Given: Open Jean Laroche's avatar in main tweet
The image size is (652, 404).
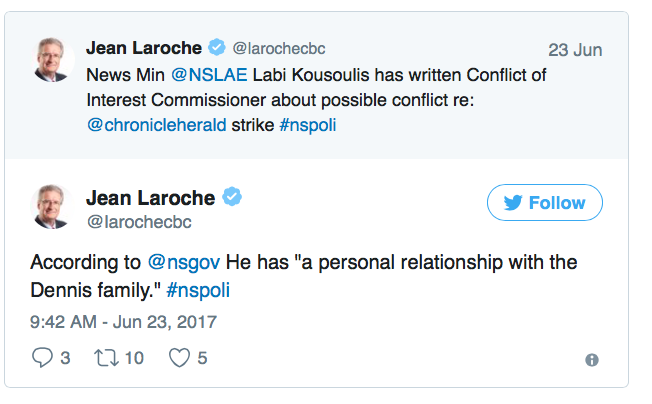Looking at the screenshot, I should point(52,208).
